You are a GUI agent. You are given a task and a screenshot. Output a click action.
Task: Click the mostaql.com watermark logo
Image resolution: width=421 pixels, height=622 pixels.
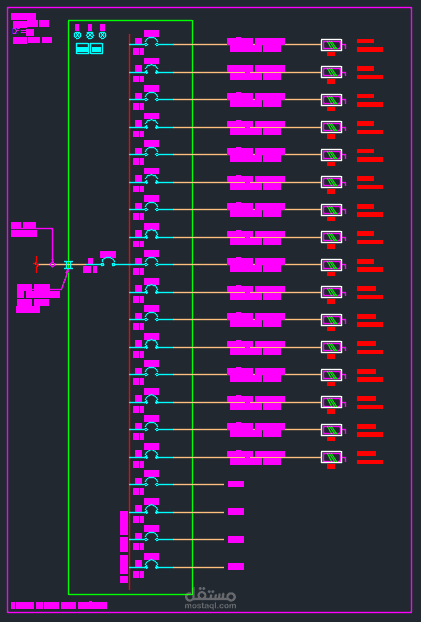210,599
